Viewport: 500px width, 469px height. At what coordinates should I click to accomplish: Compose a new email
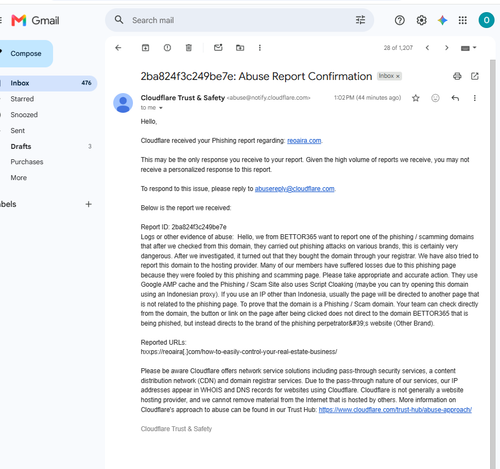[26, 54]
